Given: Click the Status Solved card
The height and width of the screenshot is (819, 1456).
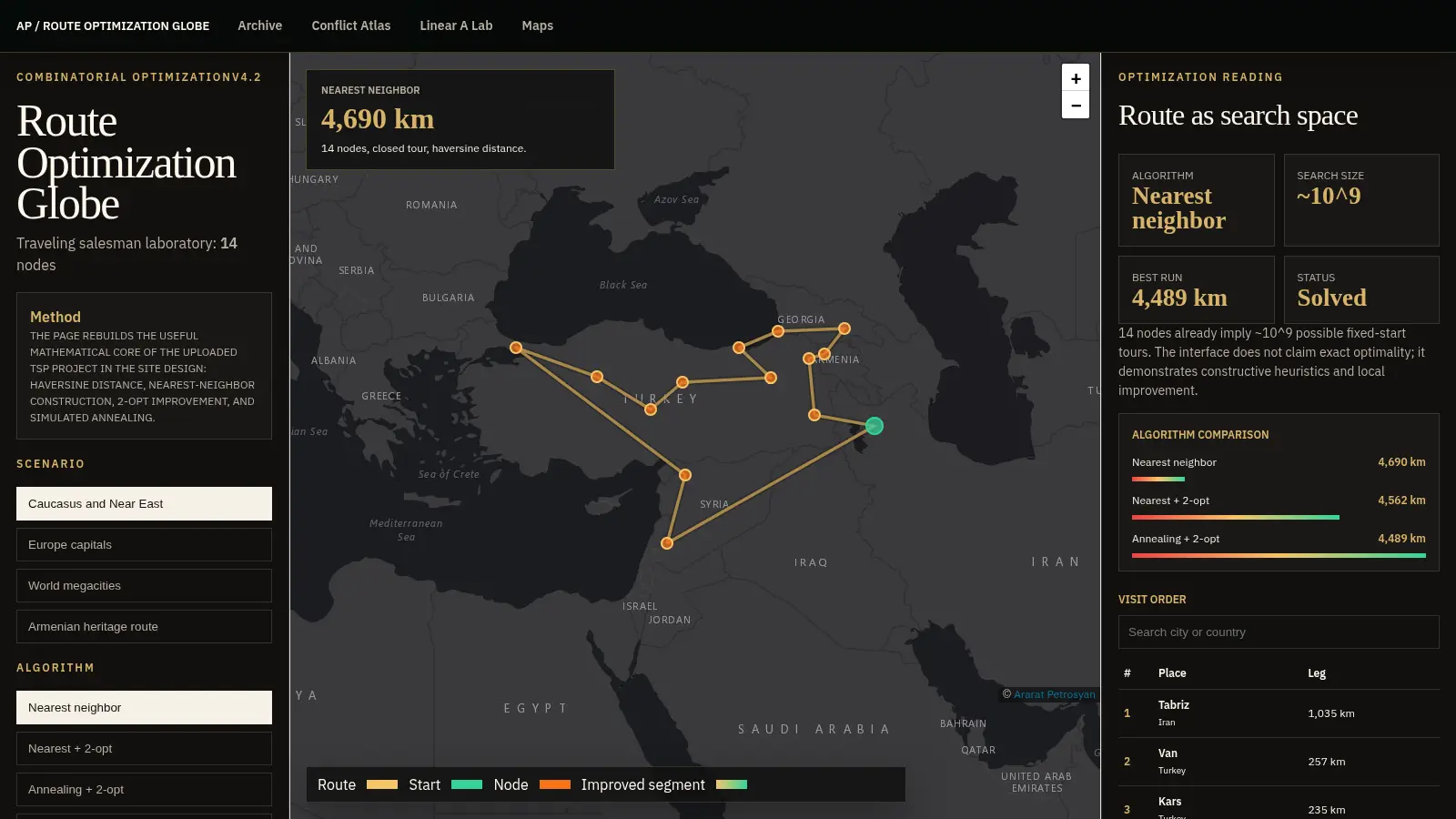Looking at the screenshot, I should (x=1361, y=289).
